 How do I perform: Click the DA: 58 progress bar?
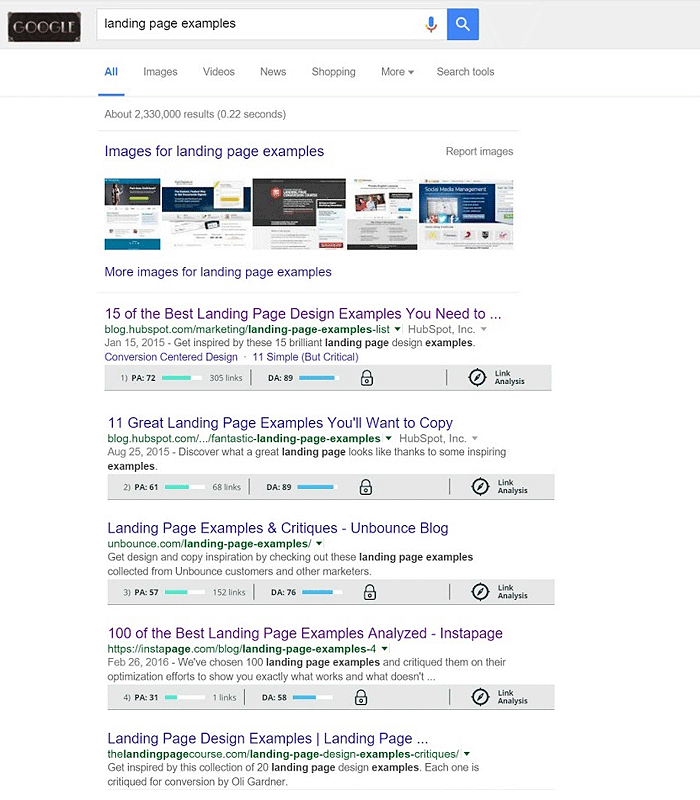coord(313,697)
